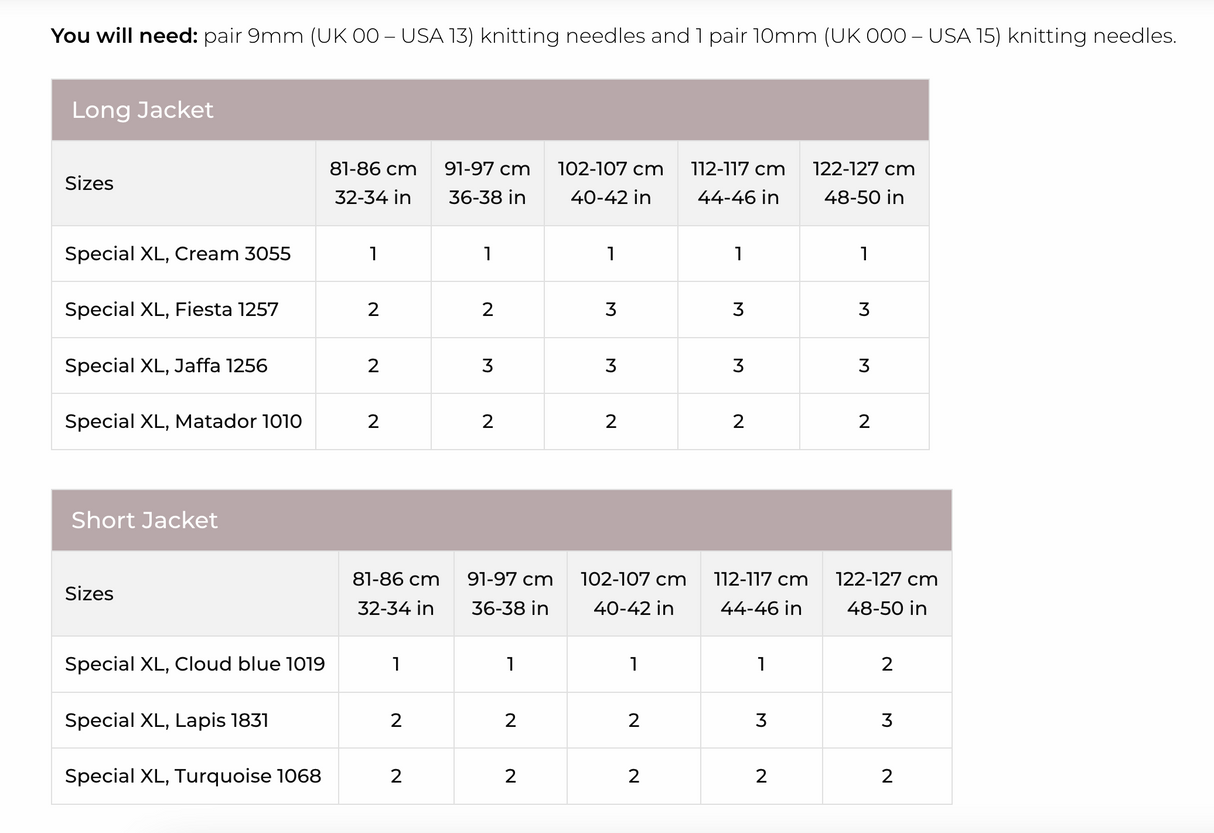Click Matador 1010 quantity for 81-86 cm
Viewport: 1214px width, 833px height.
[x=373, y=422]
